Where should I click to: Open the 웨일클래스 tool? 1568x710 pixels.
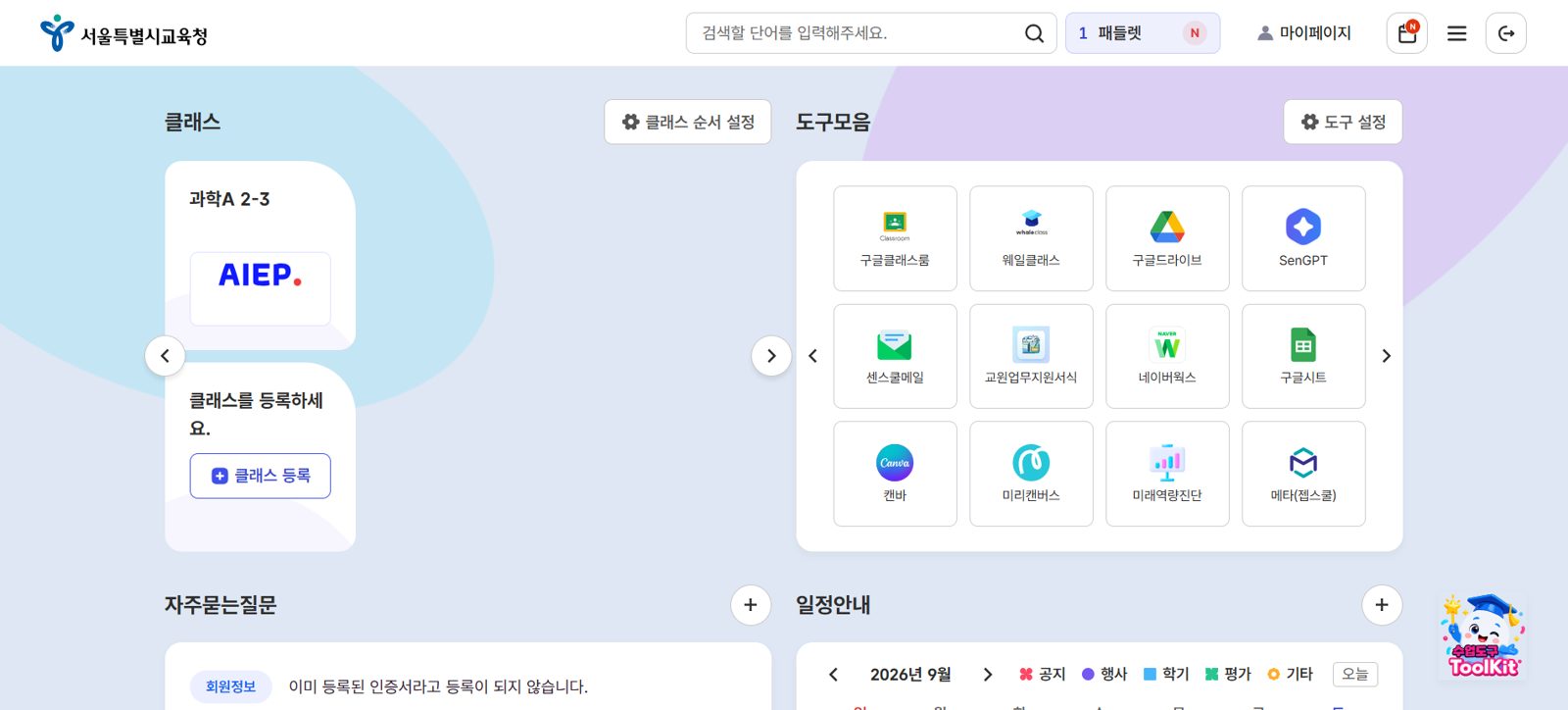coord(1031,238)
